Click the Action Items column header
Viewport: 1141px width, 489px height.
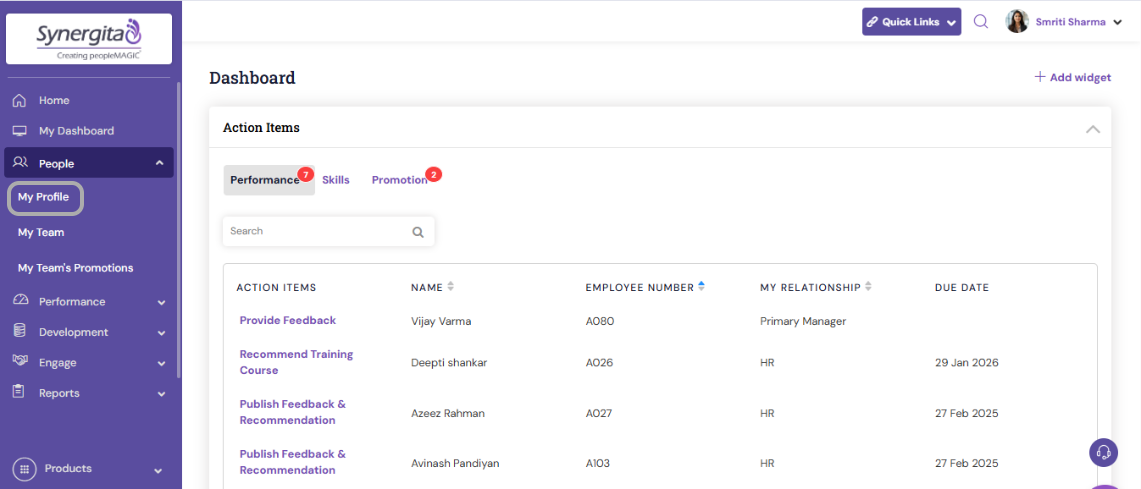point(277,287)
